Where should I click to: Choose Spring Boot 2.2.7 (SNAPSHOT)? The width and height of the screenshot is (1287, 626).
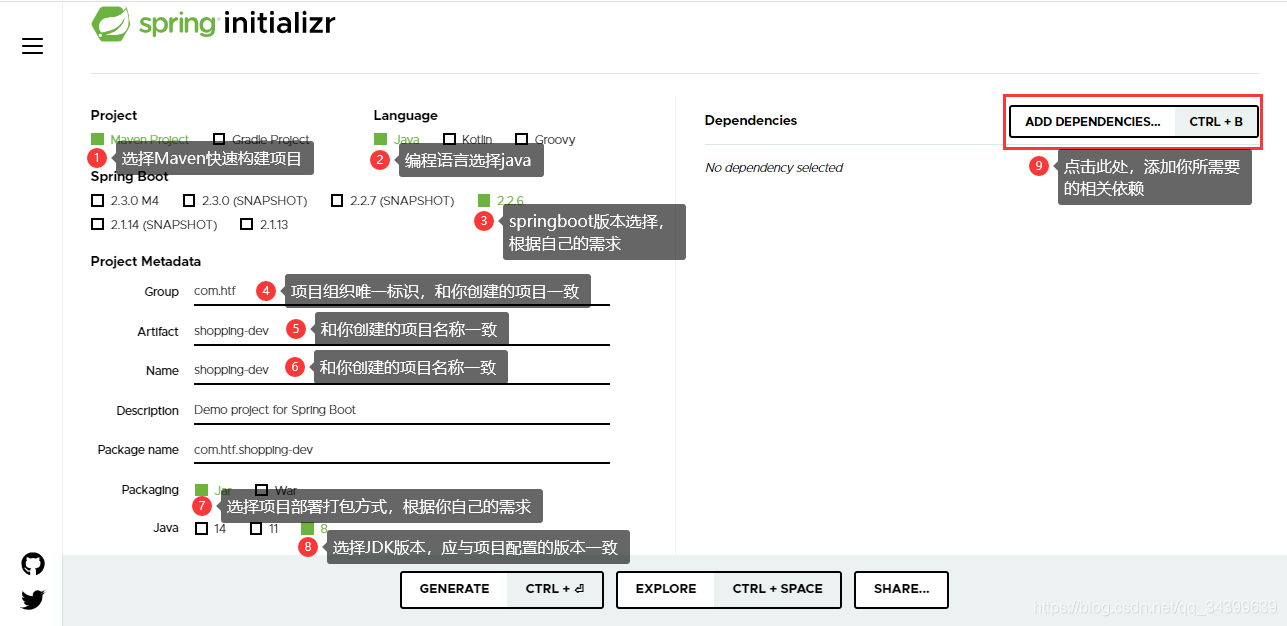[392, 201]
